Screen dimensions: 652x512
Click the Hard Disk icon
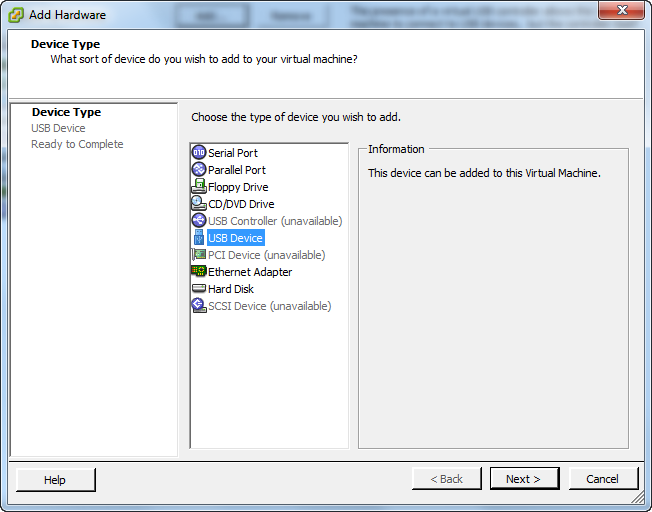[x=198, y=289]
